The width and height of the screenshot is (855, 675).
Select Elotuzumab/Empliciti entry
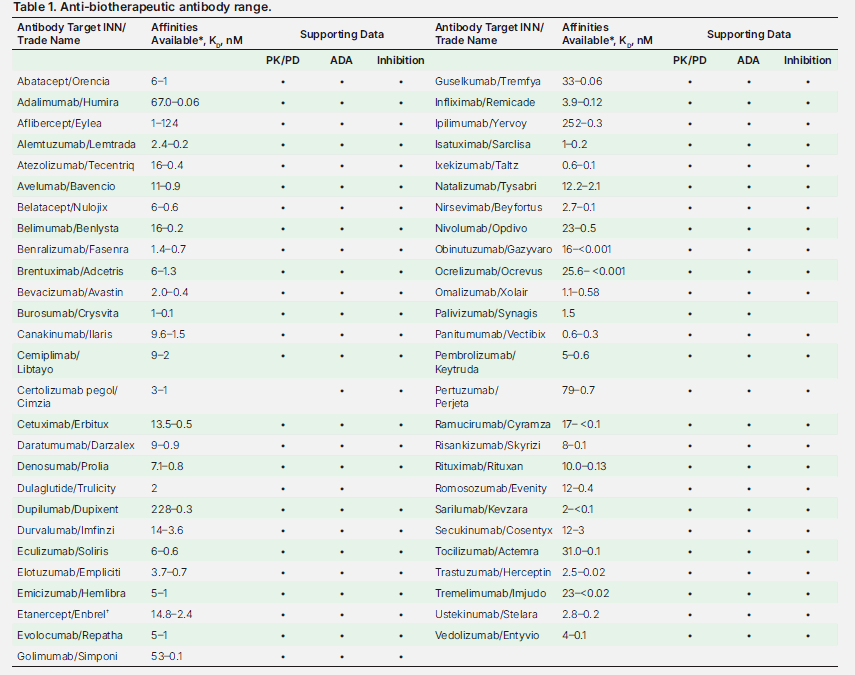point(69,572)
